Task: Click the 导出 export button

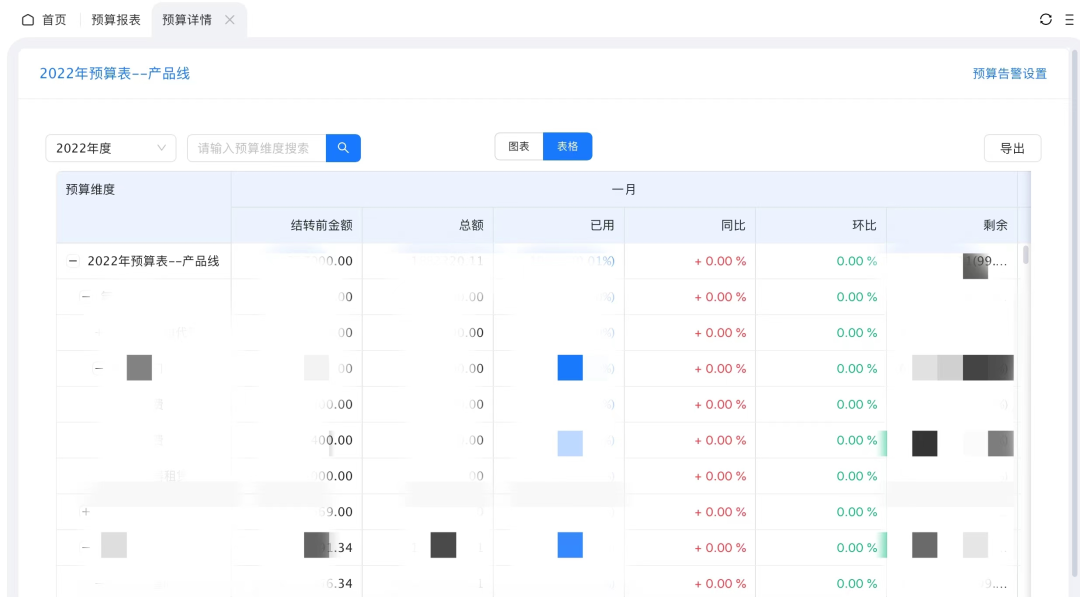Action: pos(1012,148)
